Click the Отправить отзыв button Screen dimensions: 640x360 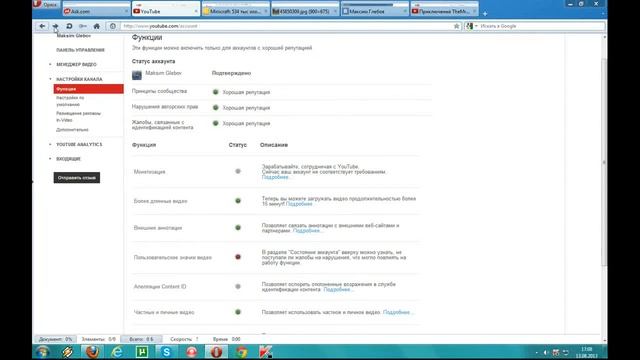pyautogui.click(x=77, y=178)
